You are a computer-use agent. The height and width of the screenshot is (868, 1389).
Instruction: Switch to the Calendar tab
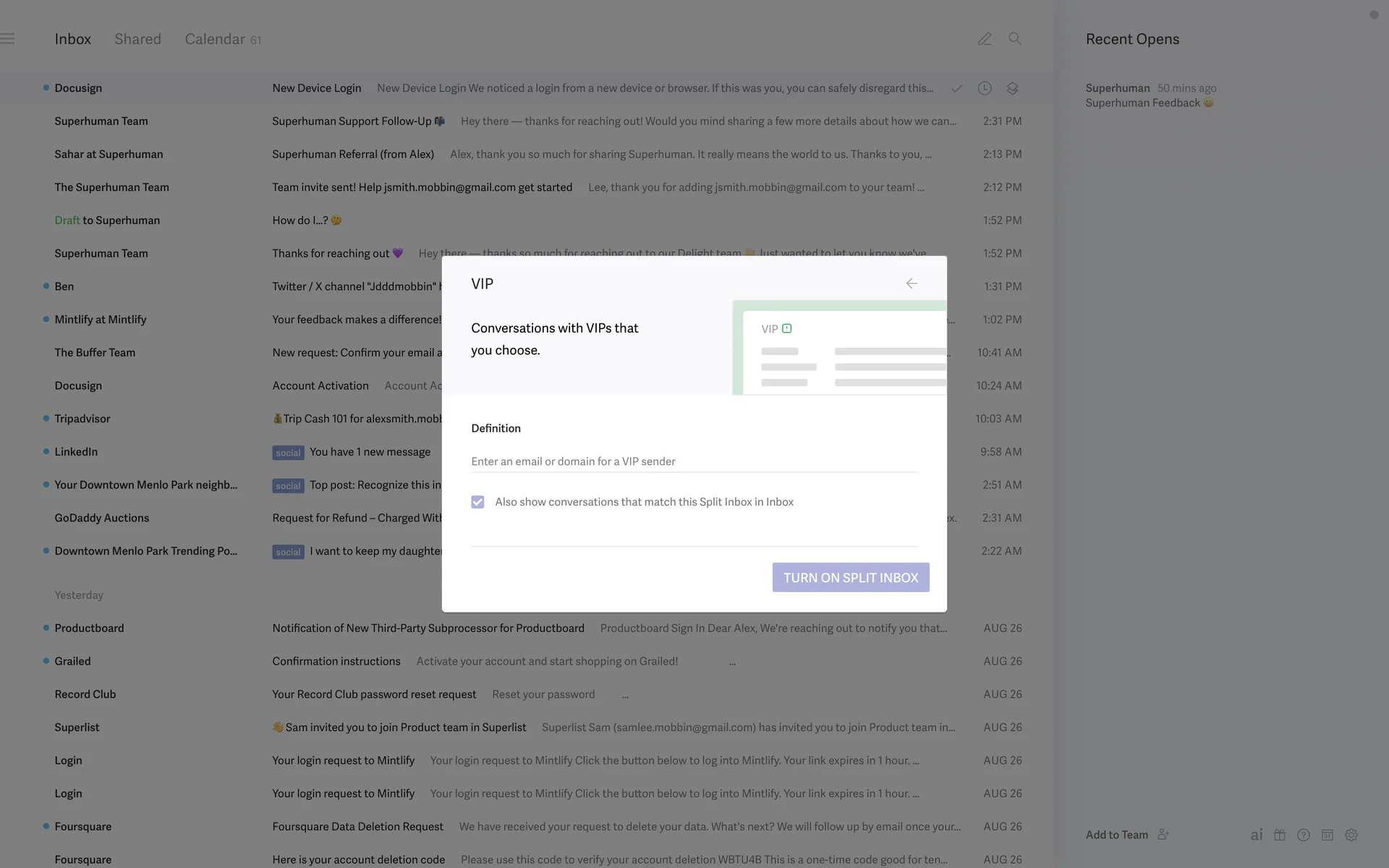pos(215,39)
